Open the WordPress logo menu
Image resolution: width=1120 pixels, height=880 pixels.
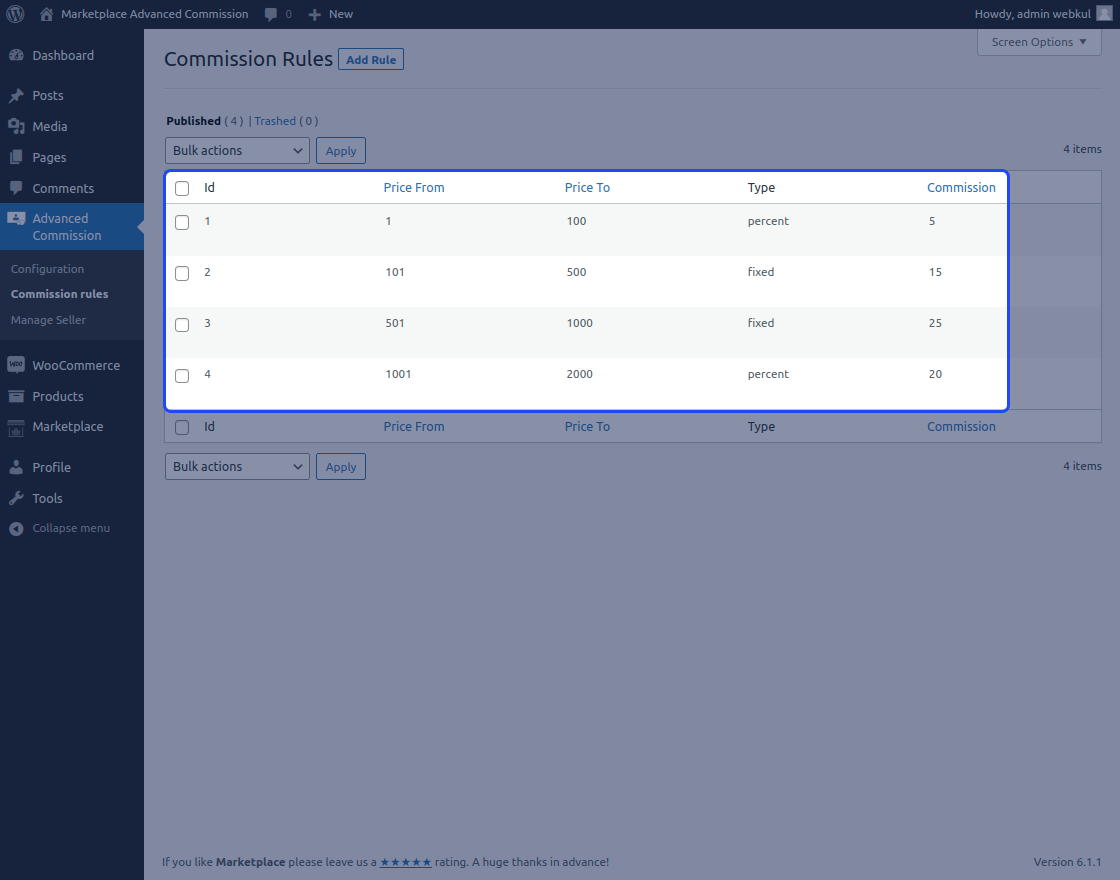15,14
